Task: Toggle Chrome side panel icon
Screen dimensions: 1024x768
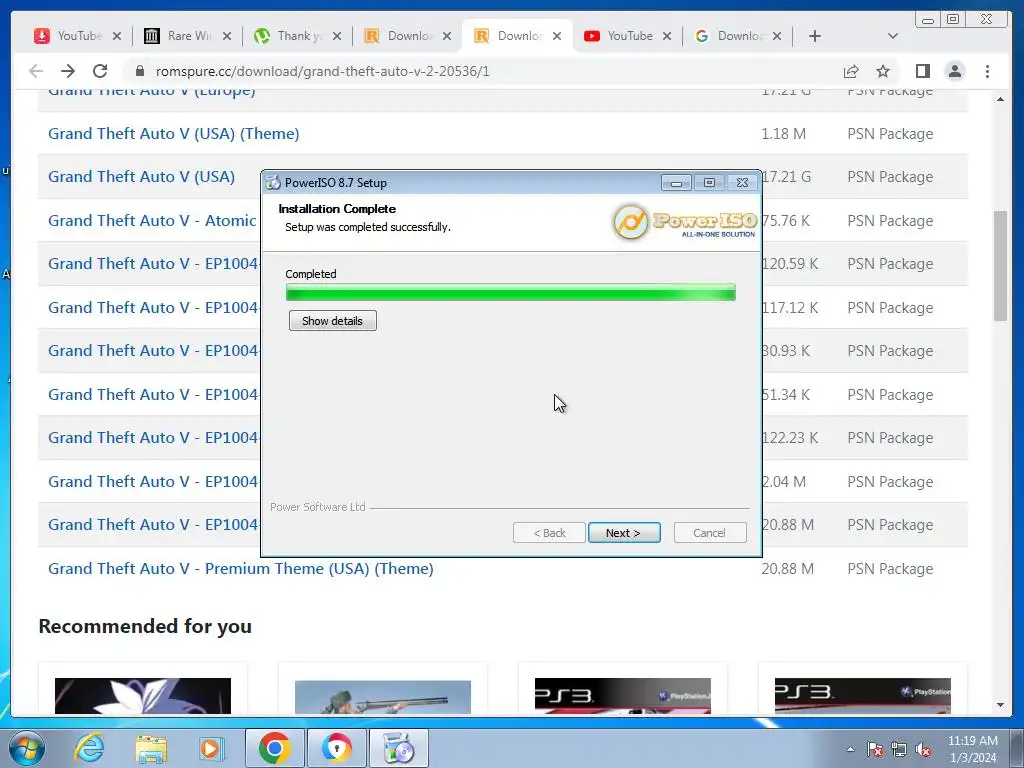Action: (x=923, y=71)
